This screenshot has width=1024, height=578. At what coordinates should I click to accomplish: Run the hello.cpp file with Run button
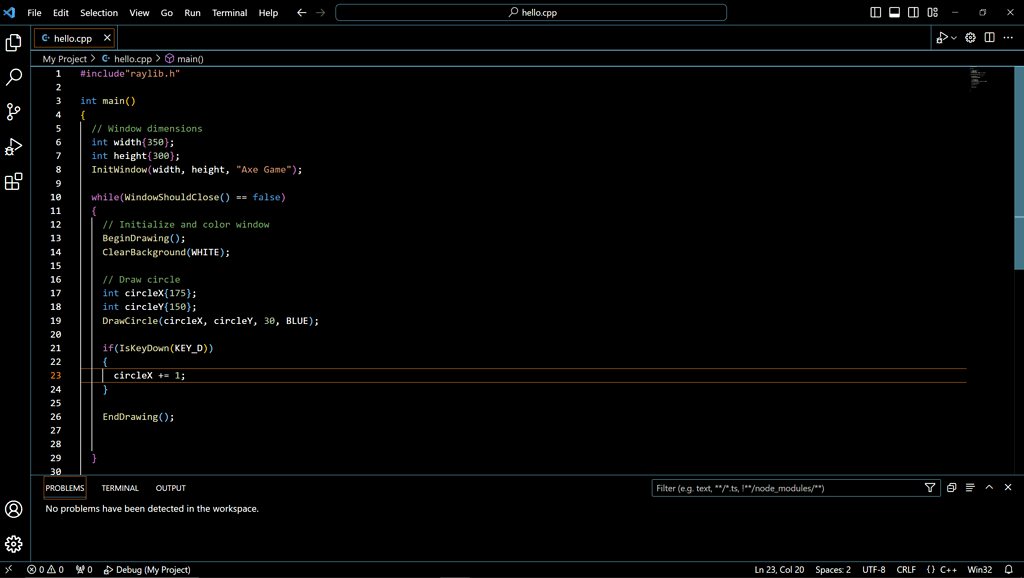(944, 36)
